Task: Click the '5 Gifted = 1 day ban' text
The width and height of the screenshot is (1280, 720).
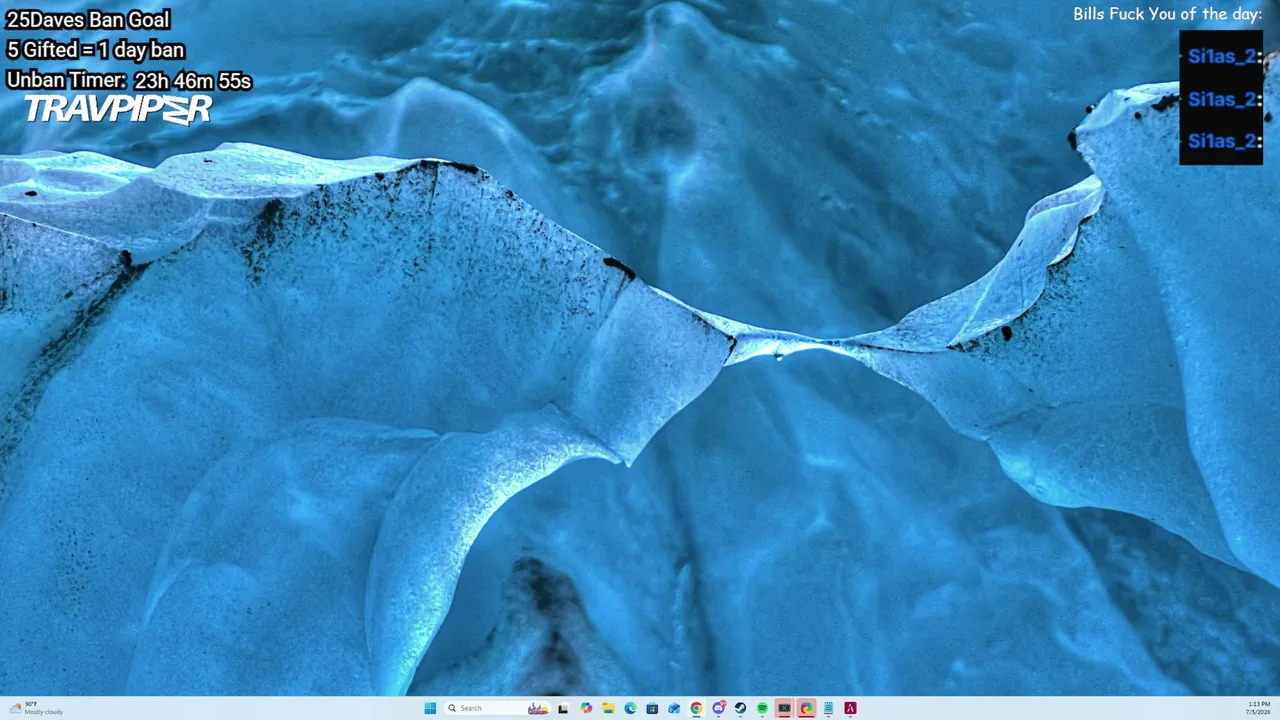Action: 95,49
